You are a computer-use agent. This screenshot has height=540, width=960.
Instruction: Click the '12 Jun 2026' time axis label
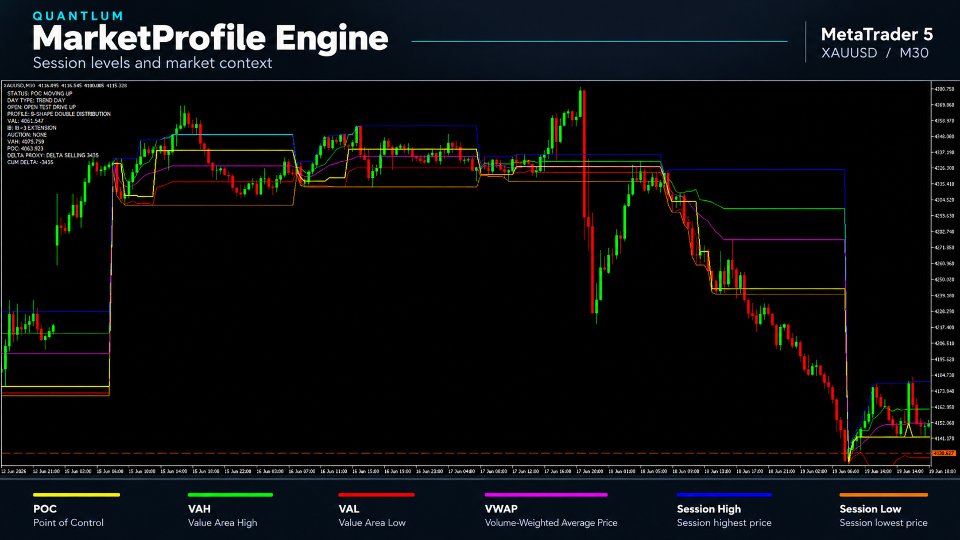13,471
